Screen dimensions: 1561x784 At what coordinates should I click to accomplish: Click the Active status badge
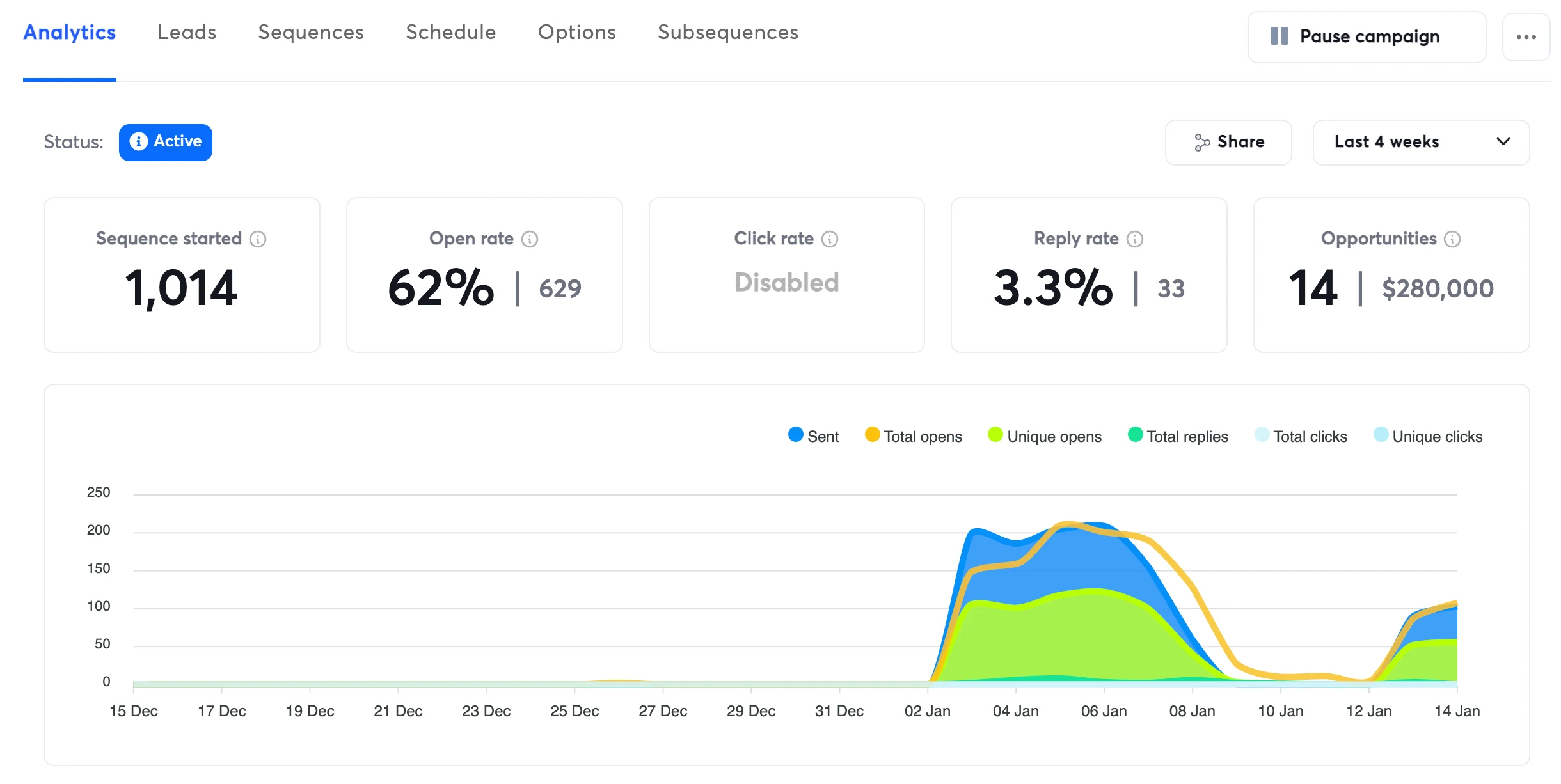[x=165, y=142]
